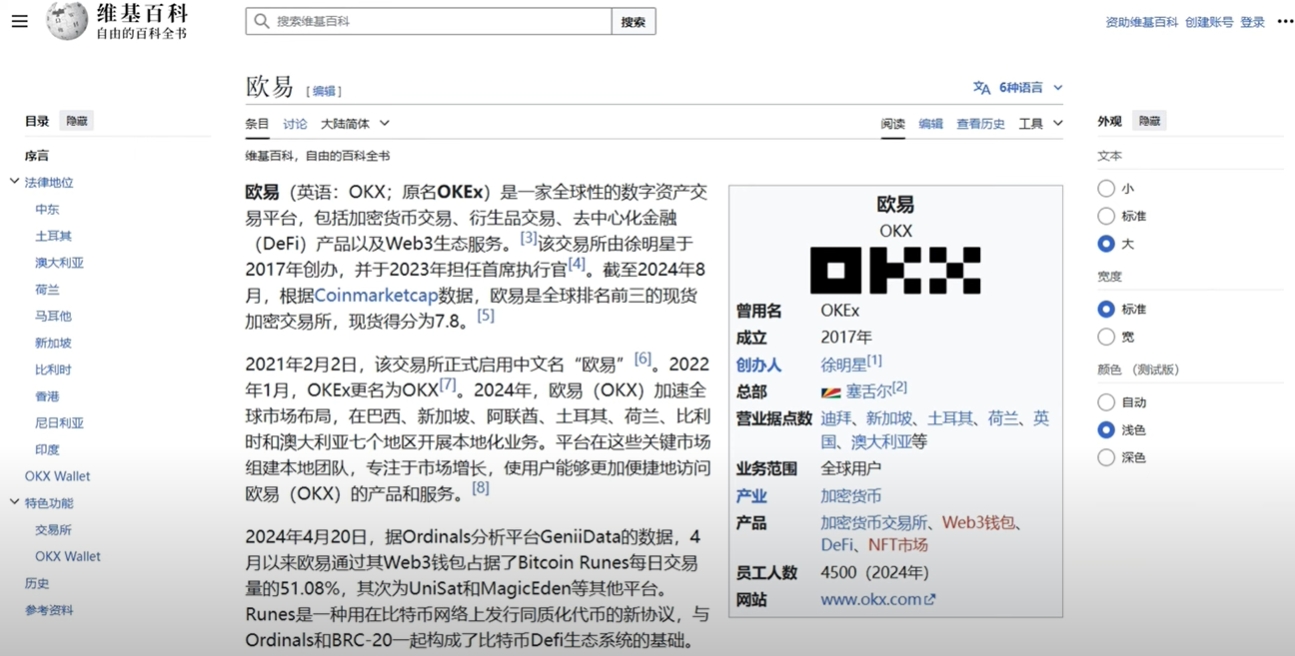1295x656 pixels.
Task: Click the OKX logo image in infobox
Action: tap(895, 270)
